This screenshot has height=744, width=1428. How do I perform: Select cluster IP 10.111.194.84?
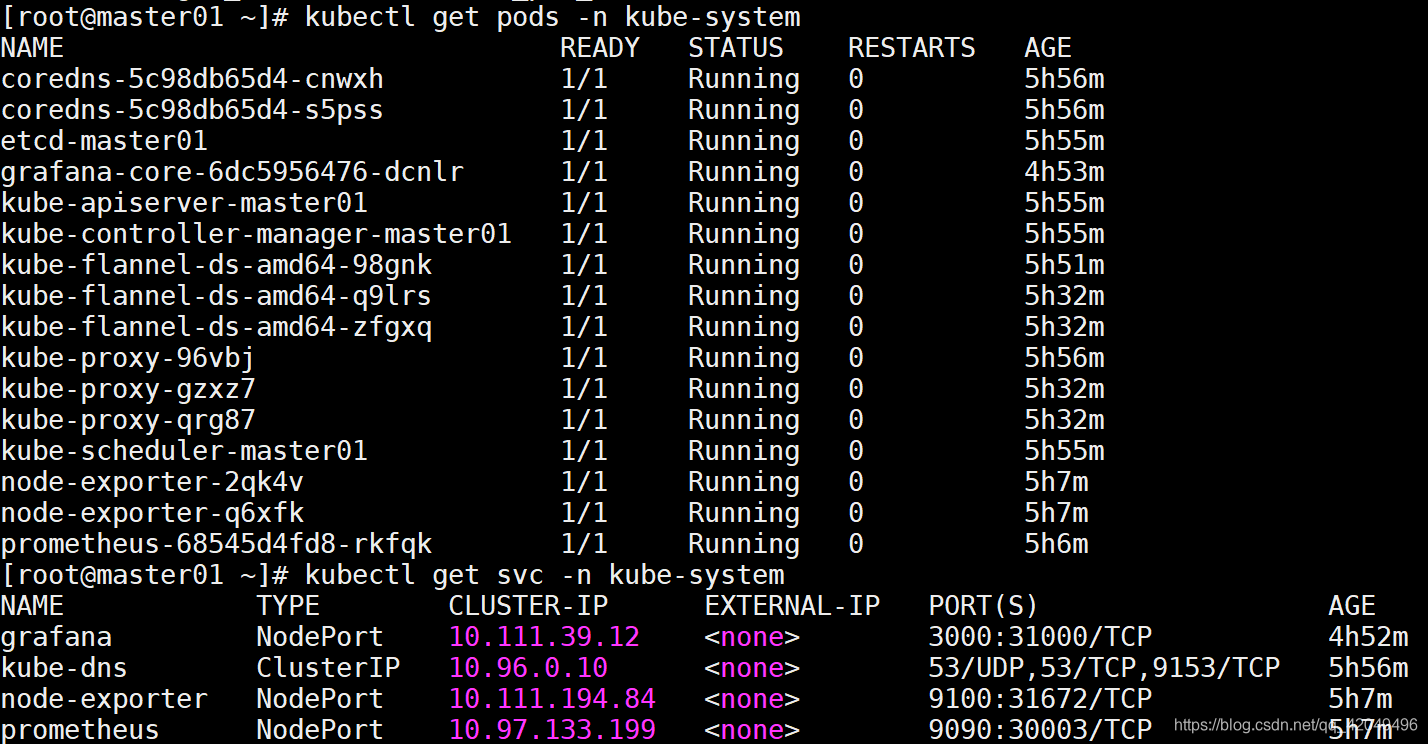coord(552,699)
